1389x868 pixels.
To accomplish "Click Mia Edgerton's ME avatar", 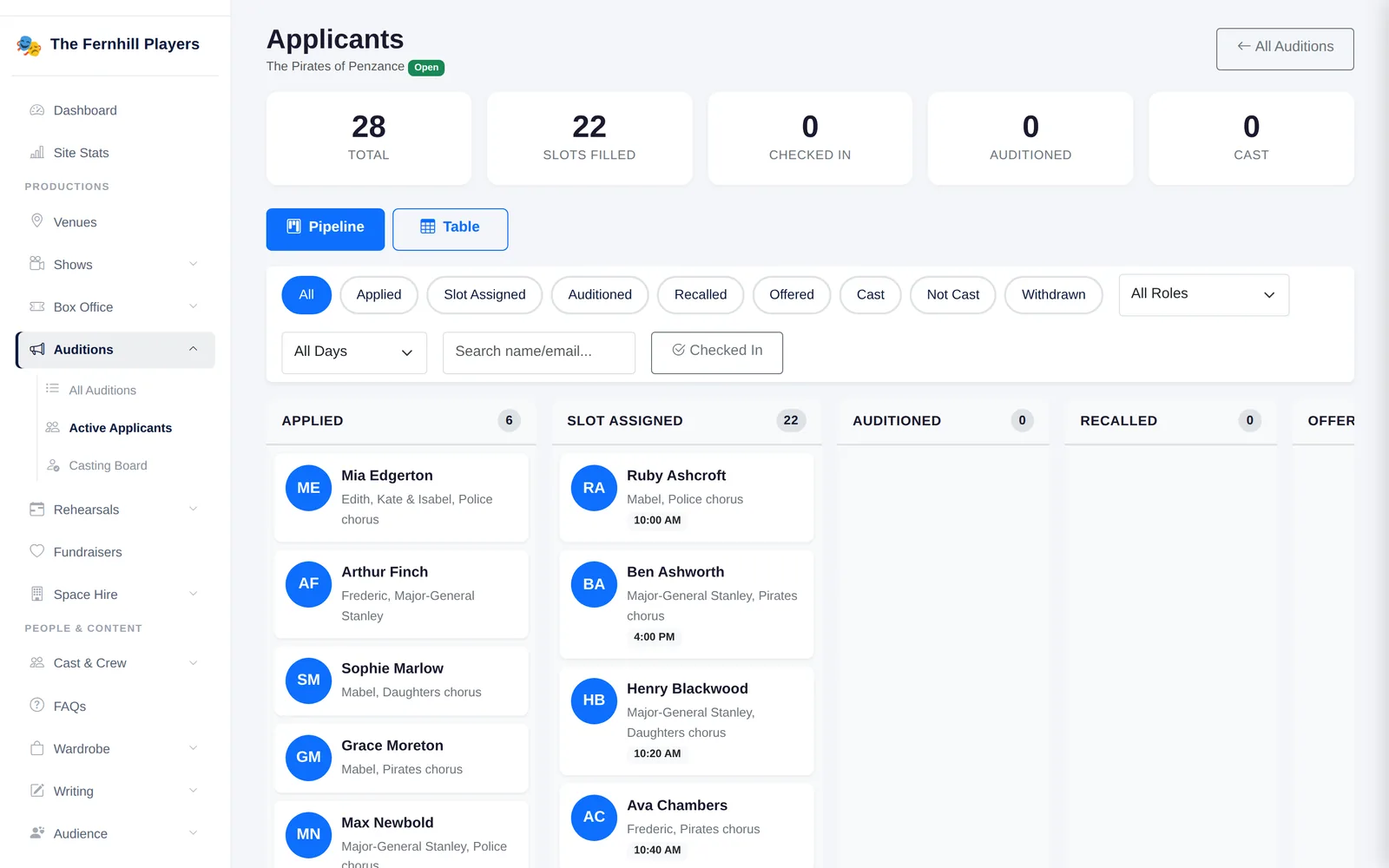I will (x=308, y=488).
